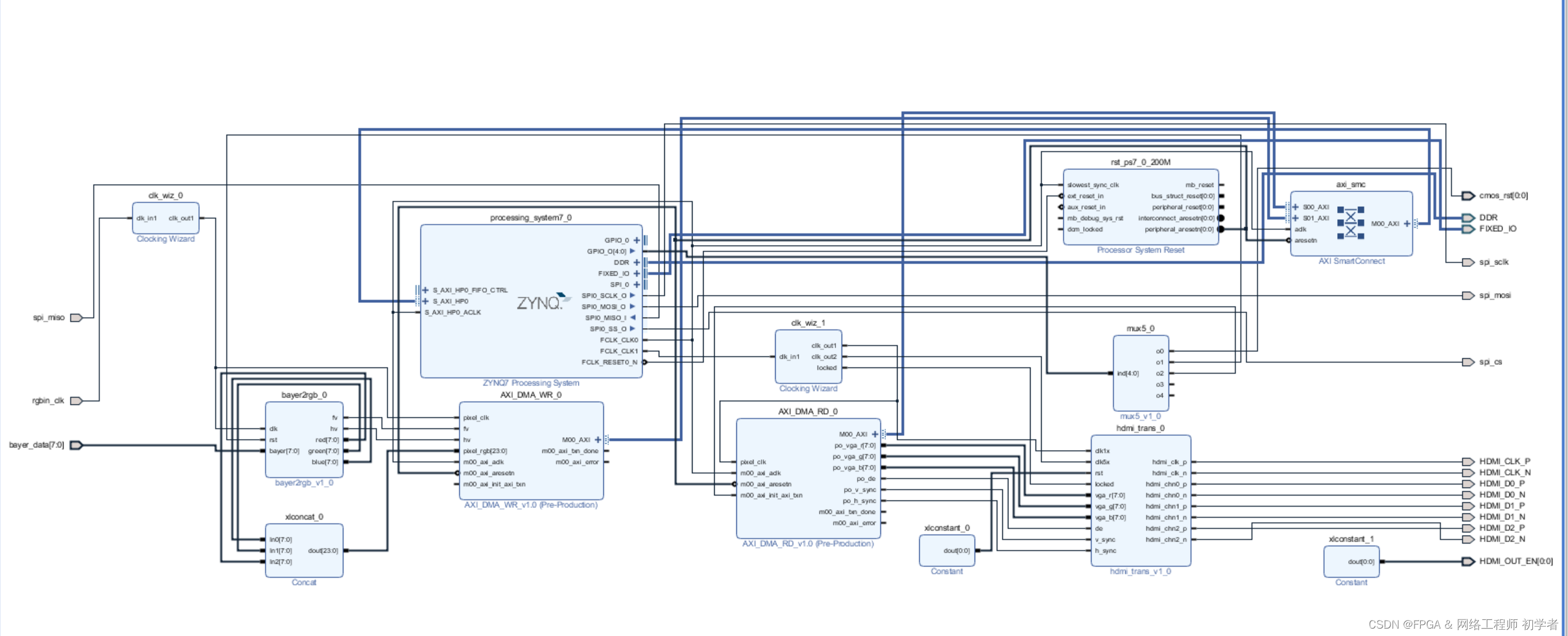Image resolution: width=1568 pixels, height=636 pixels.
Task: Select the axi_smc block title
Action: (x=1351, y=184)
